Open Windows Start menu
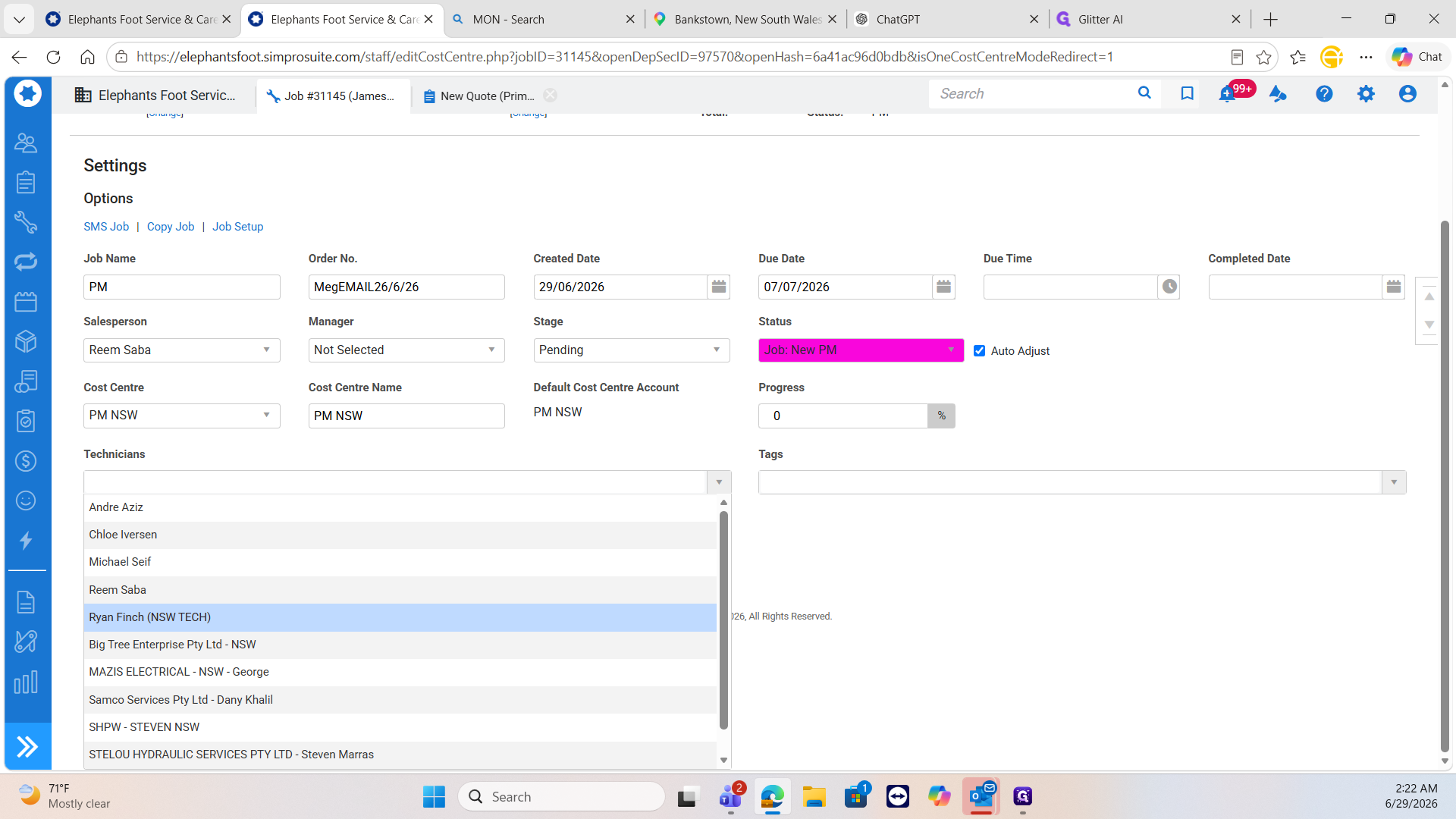This screenshot has height=819, width=1456. click(434, 796)
